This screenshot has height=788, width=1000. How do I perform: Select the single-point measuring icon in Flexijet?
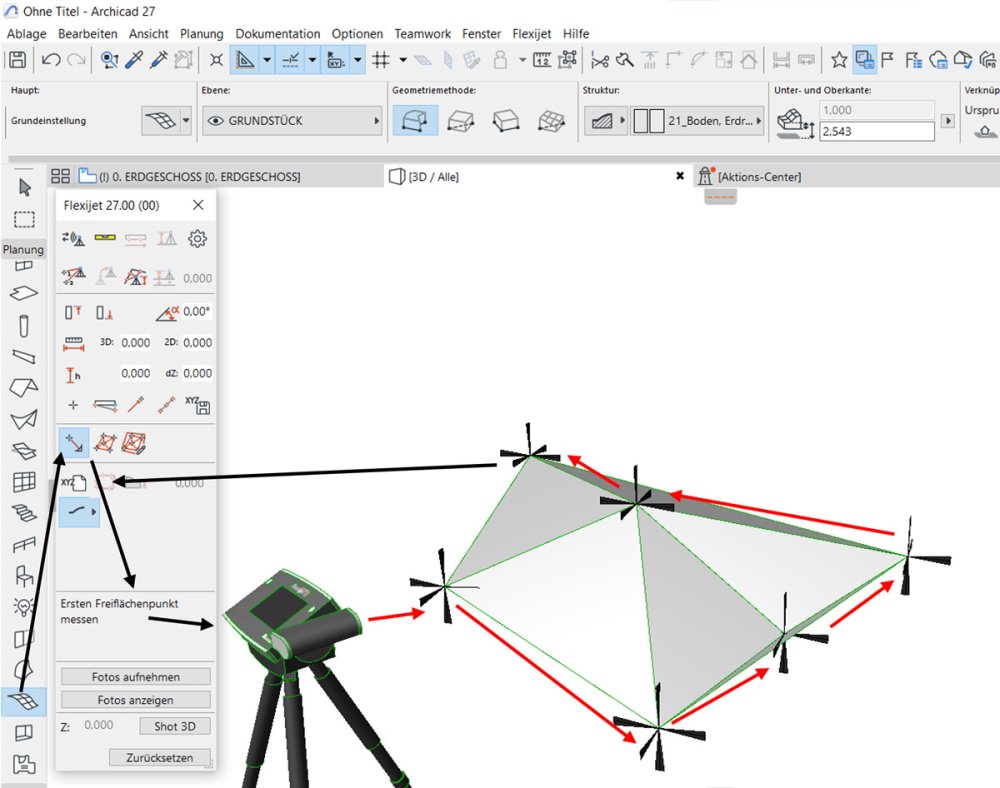click(x=74, y=443)
